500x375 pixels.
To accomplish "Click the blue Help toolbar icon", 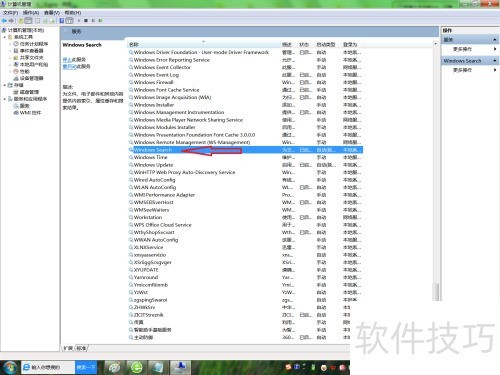I will [x=62, y=21].
